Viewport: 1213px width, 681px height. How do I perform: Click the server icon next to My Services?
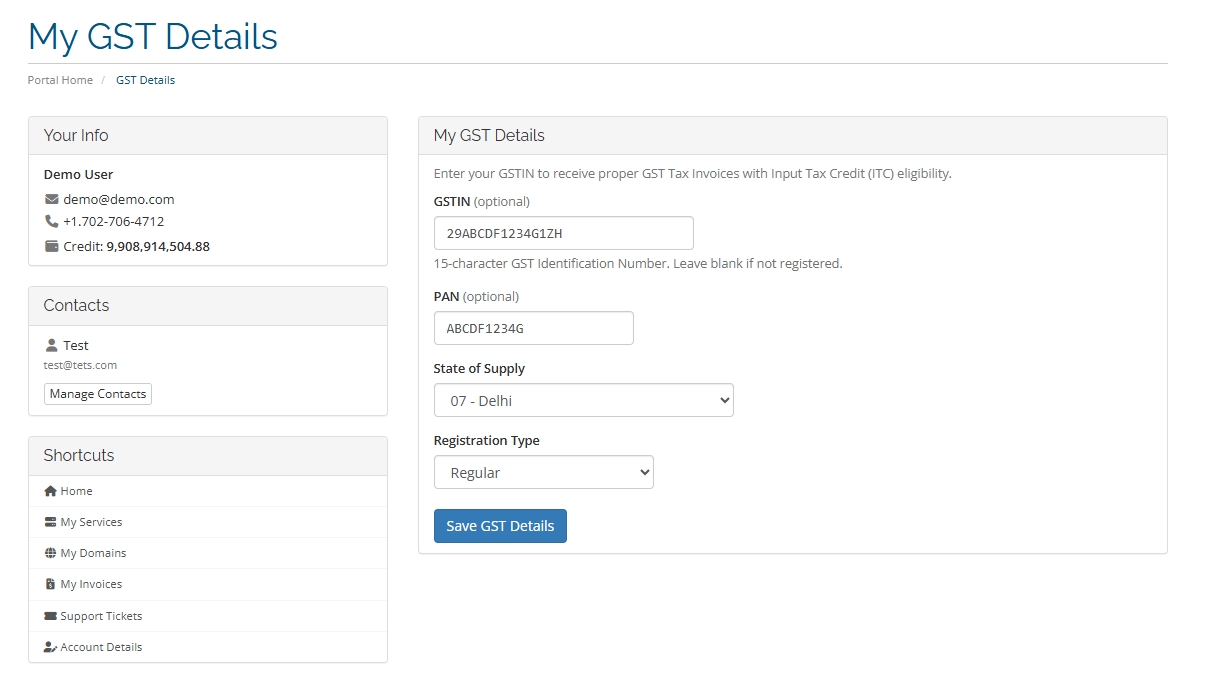click(51, 522)
